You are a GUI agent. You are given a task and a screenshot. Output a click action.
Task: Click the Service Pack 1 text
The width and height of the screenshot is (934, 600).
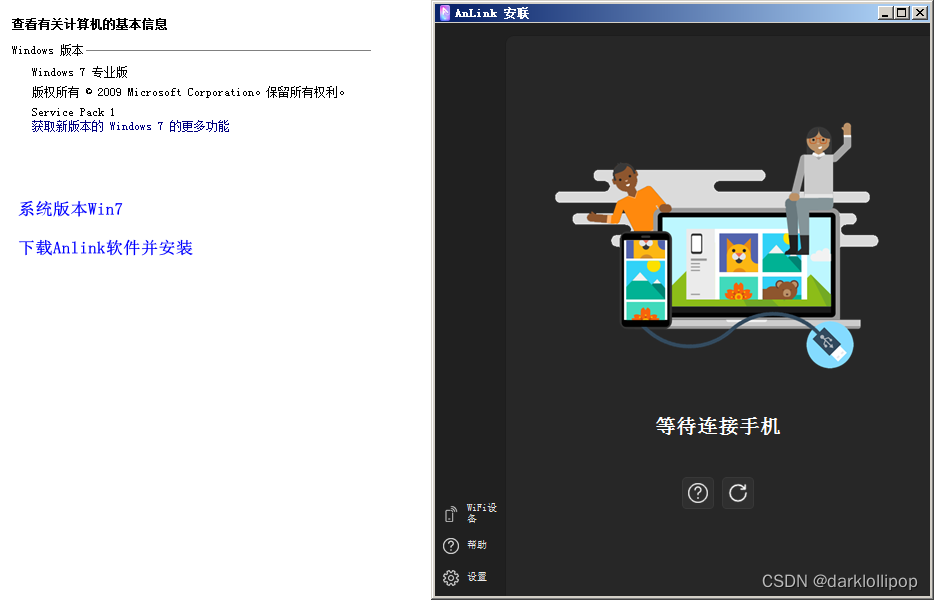point(73,112)
